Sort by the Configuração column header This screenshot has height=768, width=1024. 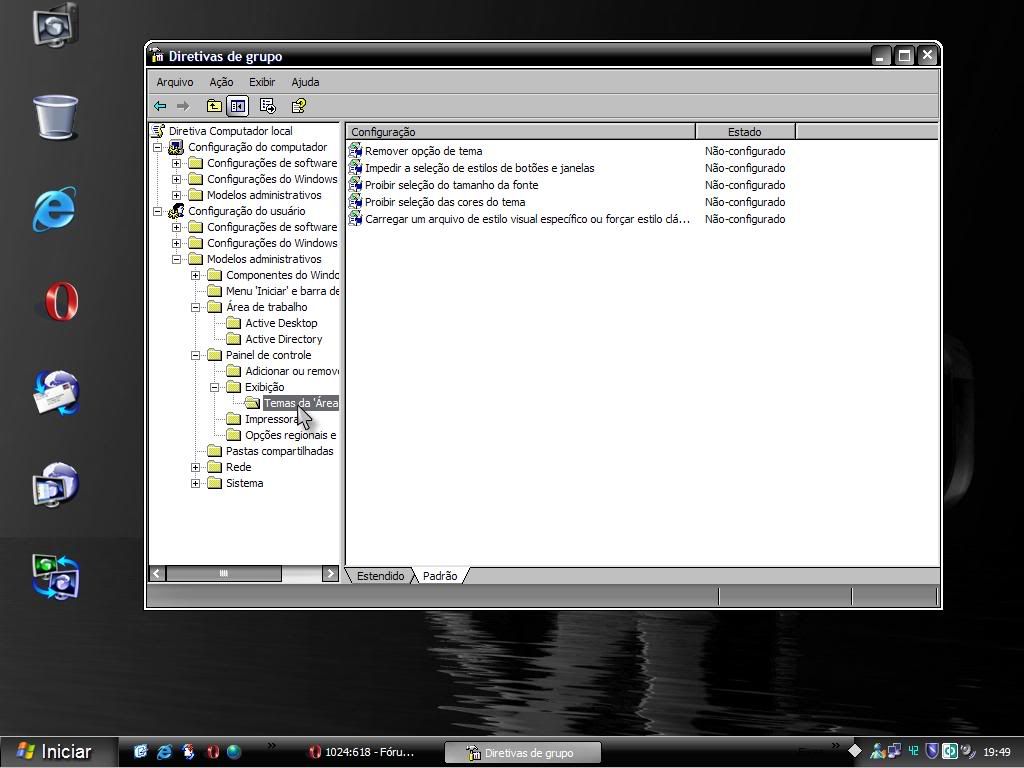520,132
